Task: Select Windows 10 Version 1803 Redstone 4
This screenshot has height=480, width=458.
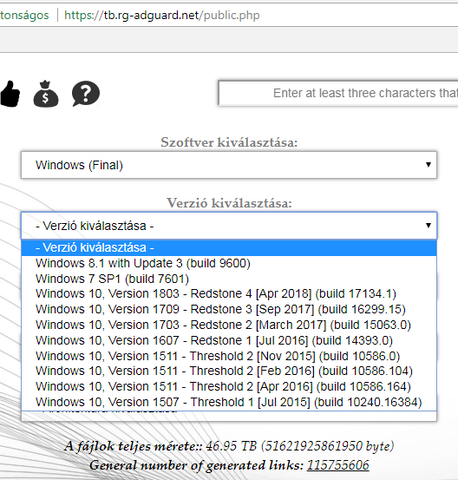Action: click(x=229, y=294)
